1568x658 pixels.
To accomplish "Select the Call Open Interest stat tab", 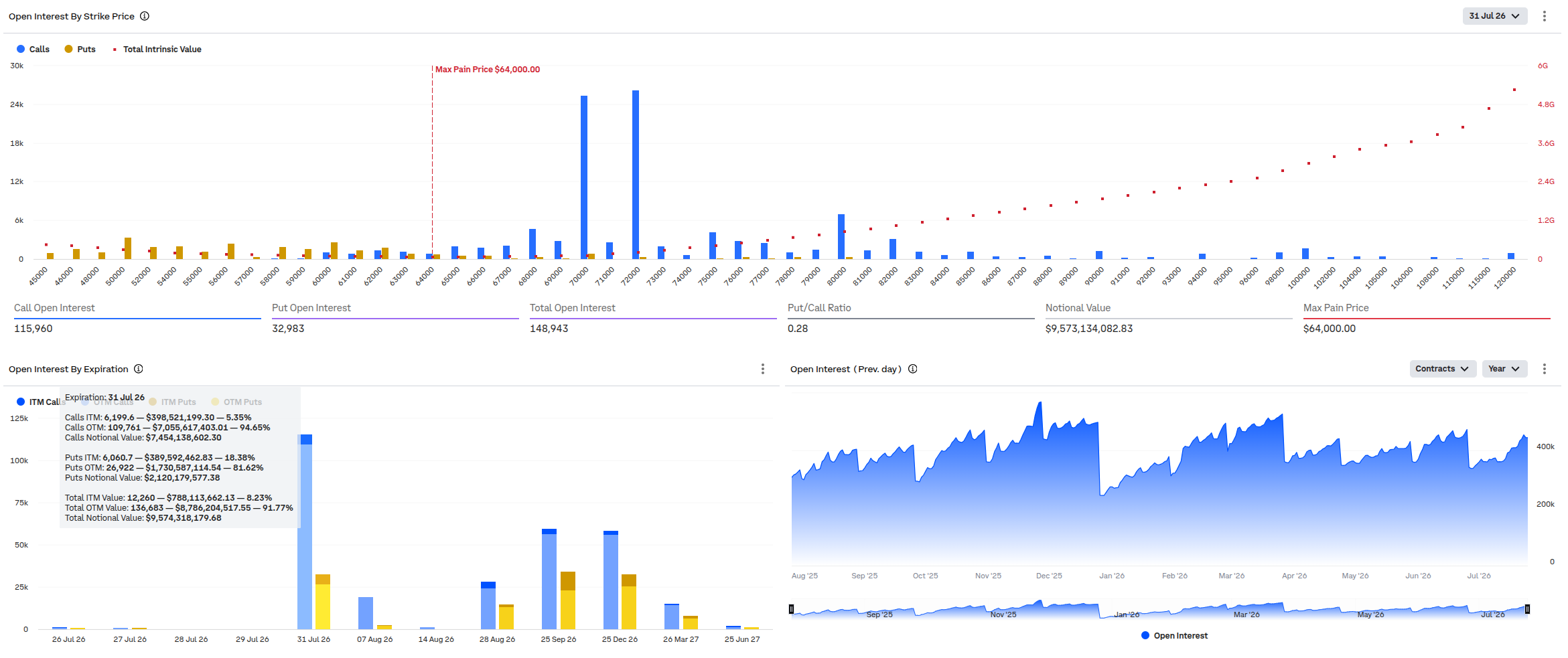I will click(137, 318).
